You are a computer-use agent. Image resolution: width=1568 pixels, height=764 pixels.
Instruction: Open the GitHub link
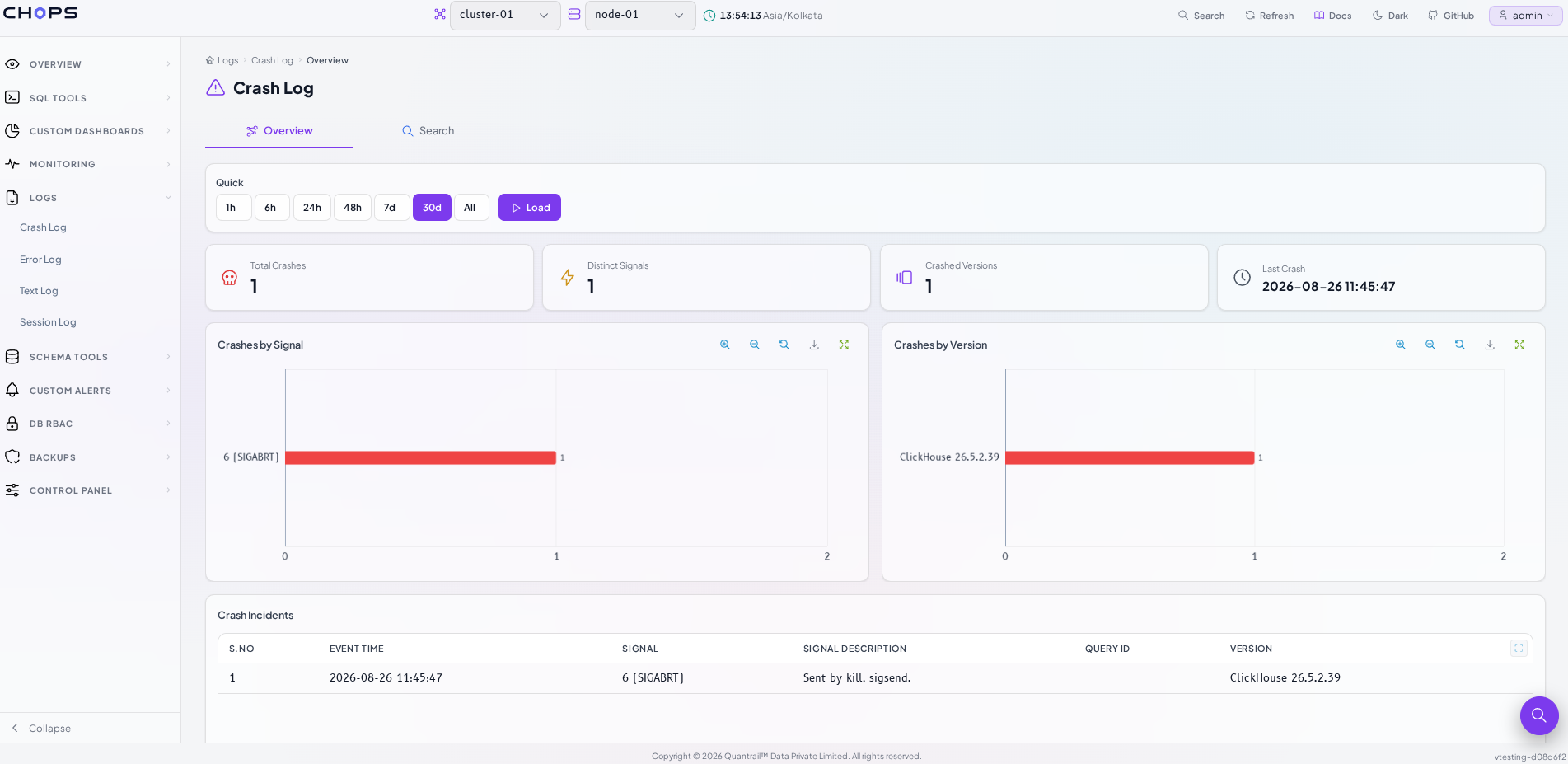tap(1451, 16)
